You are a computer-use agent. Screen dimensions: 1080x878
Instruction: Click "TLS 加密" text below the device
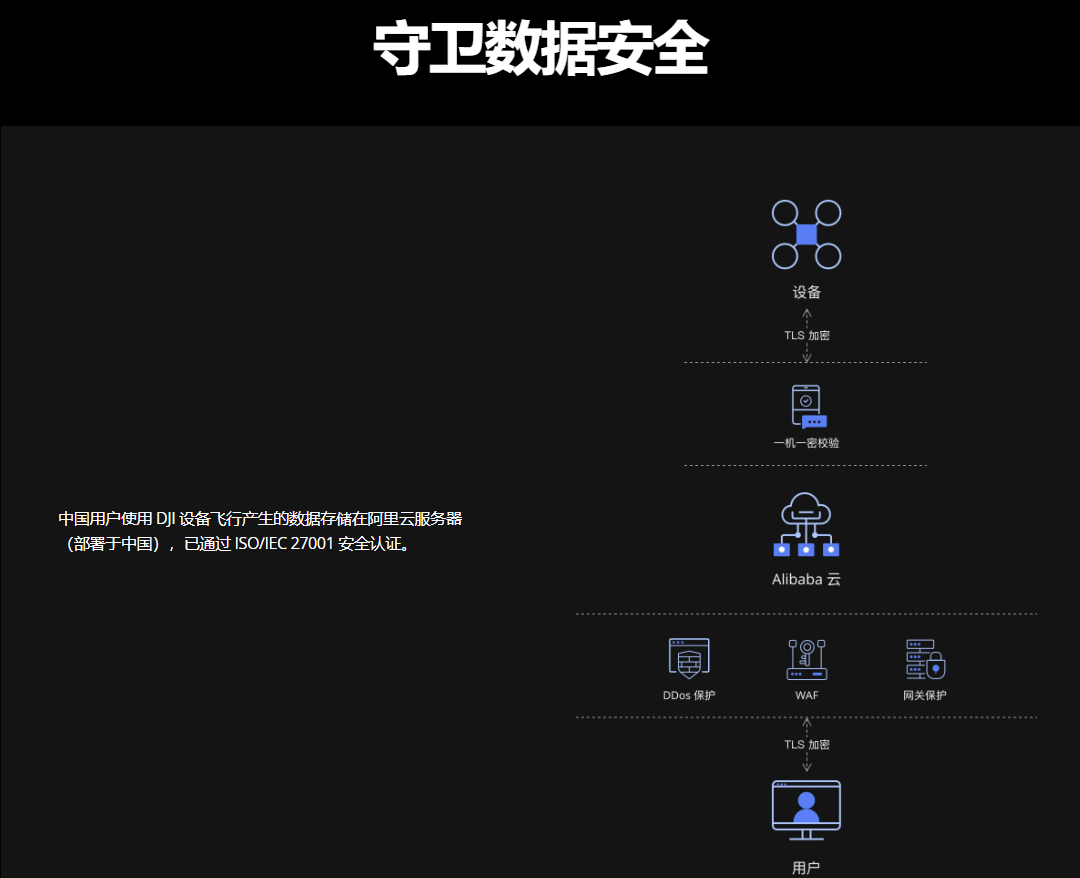pos(807,336)
